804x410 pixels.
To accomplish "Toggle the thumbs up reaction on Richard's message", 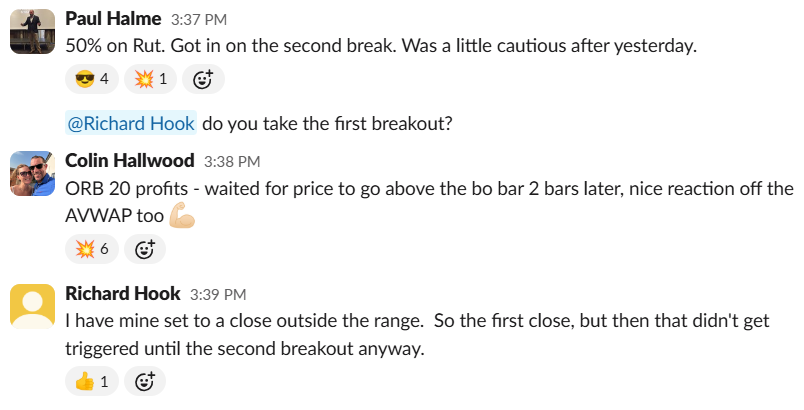I will [90, 381].
